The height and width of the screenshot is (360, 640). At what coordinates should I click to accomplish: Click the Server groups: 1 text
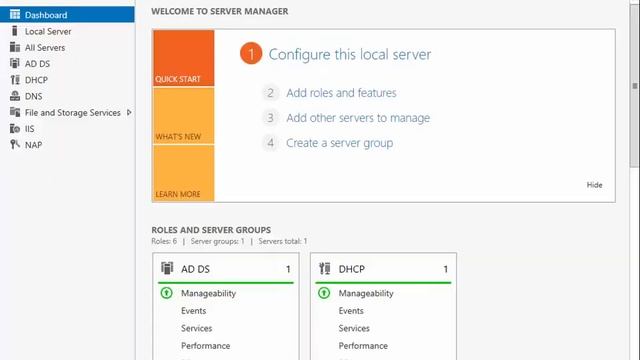(218, 241)
